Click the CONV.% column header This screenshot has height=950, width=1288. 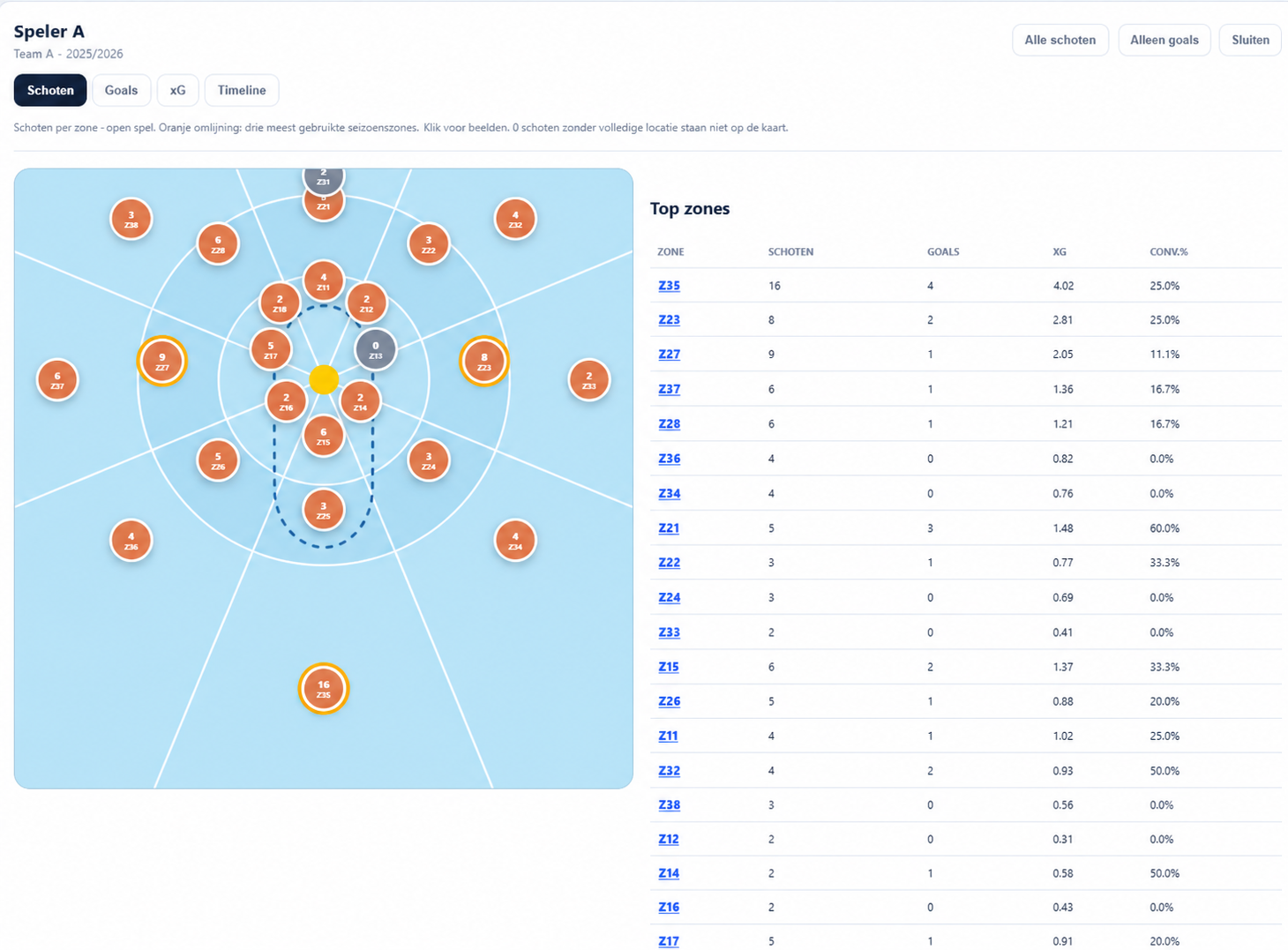click(1169, 252)
